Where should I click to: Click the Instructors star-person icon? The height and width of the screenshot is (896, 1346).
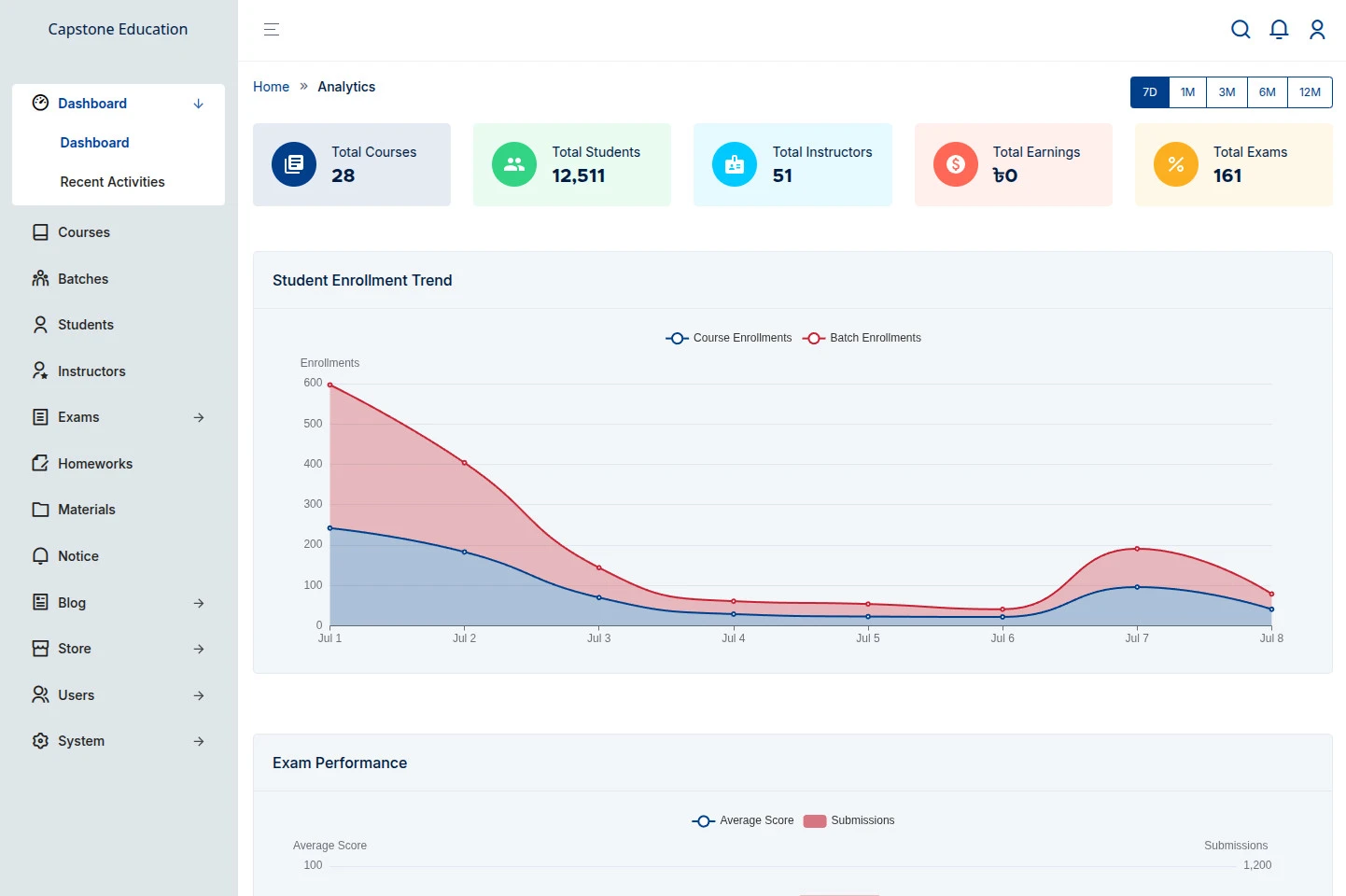click(40, 371)
